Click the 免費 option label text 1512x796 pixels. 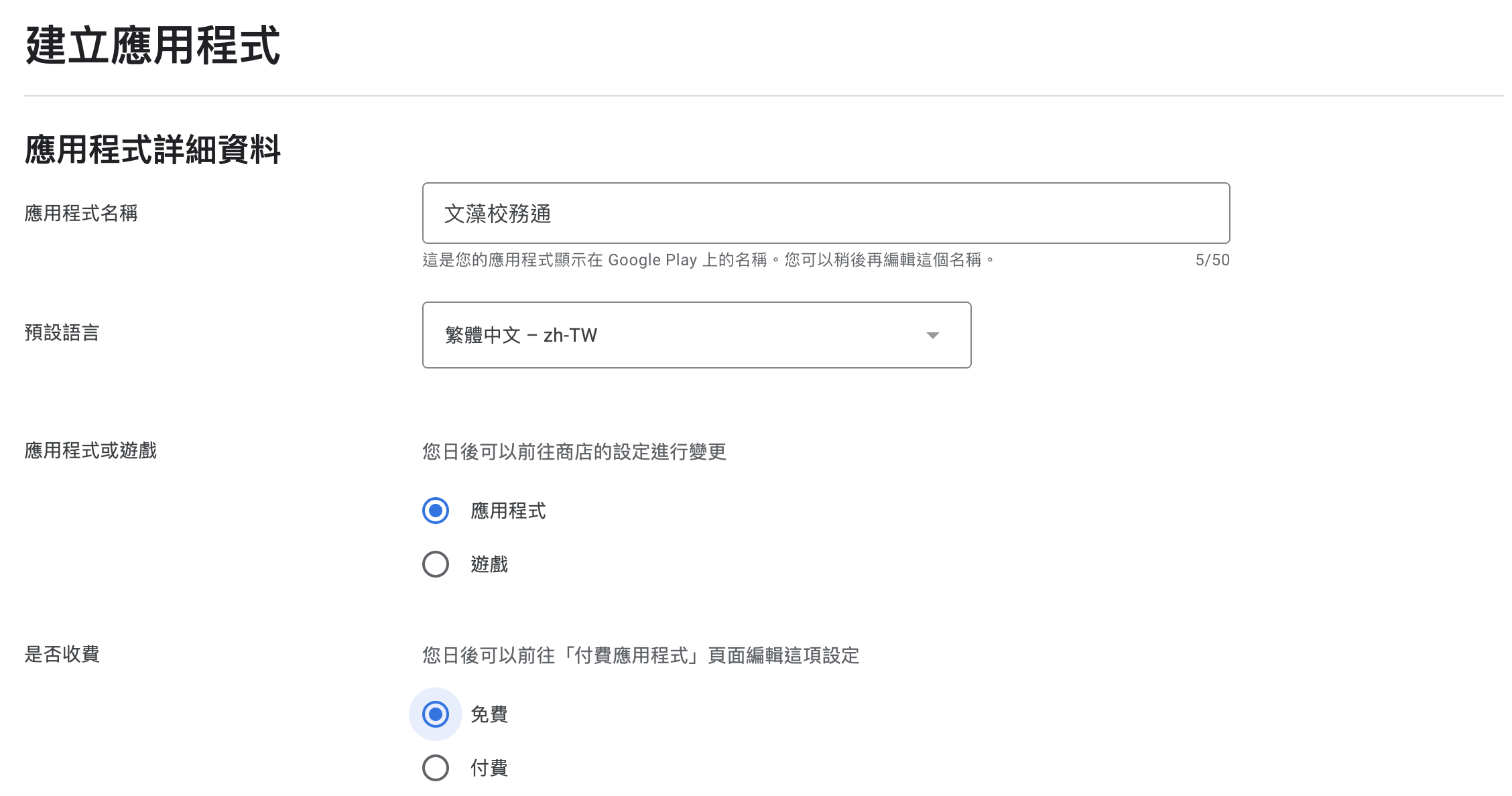(x=489, y=714)
